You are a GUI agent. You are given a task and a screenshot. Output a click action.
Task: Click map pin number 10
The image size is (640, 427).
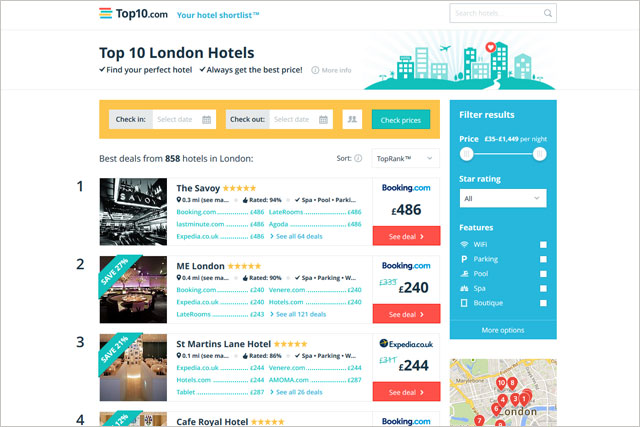pyautogui.click(x=501, y=384)
